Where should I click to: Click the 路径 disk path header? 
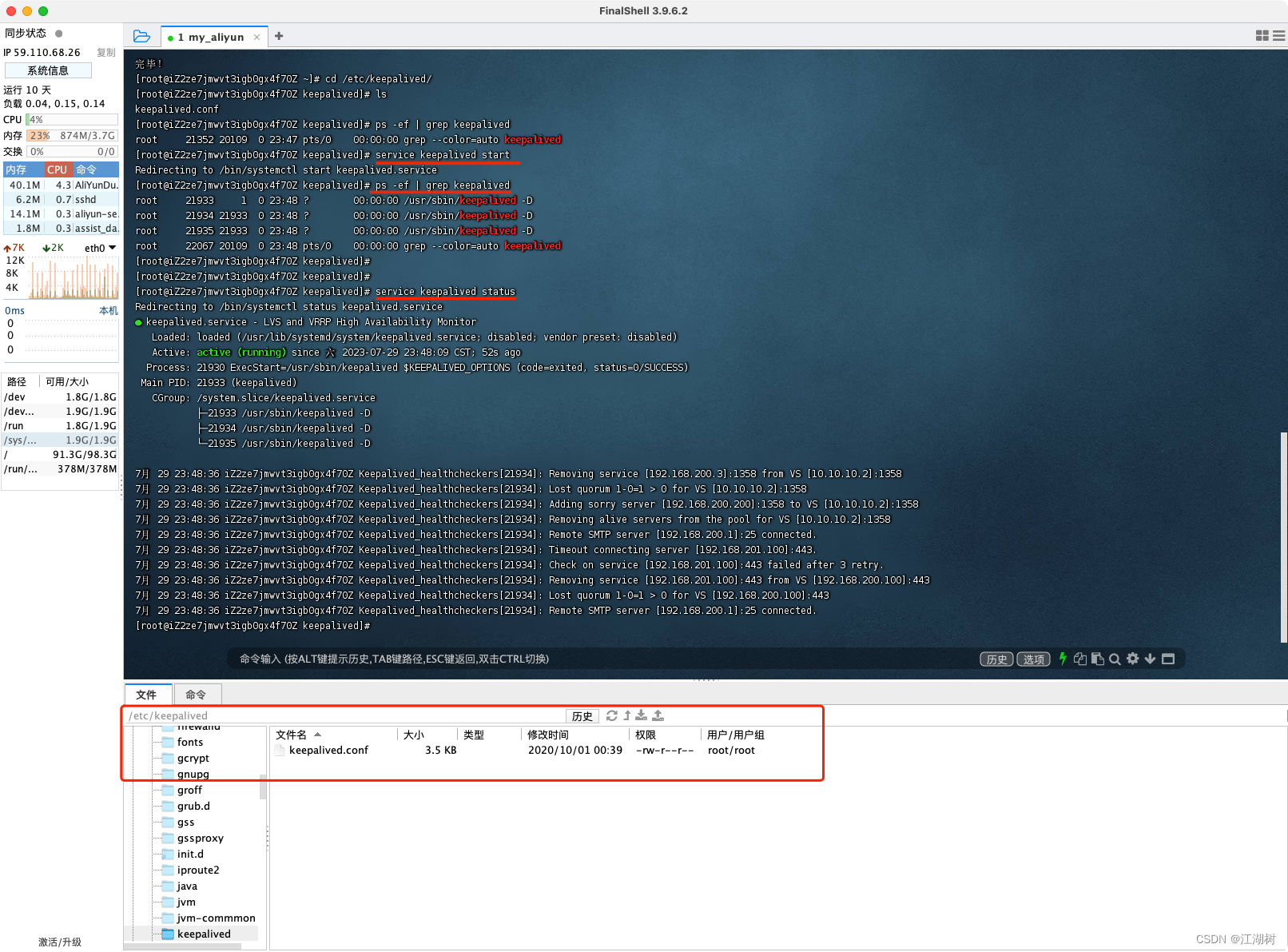(x=18, y=381)
